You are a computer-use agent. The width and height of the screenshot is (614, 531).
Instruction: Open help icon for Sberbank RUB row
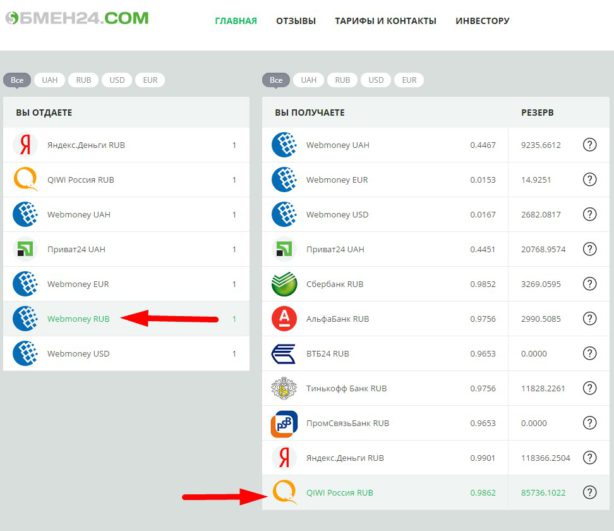(589, 284)
